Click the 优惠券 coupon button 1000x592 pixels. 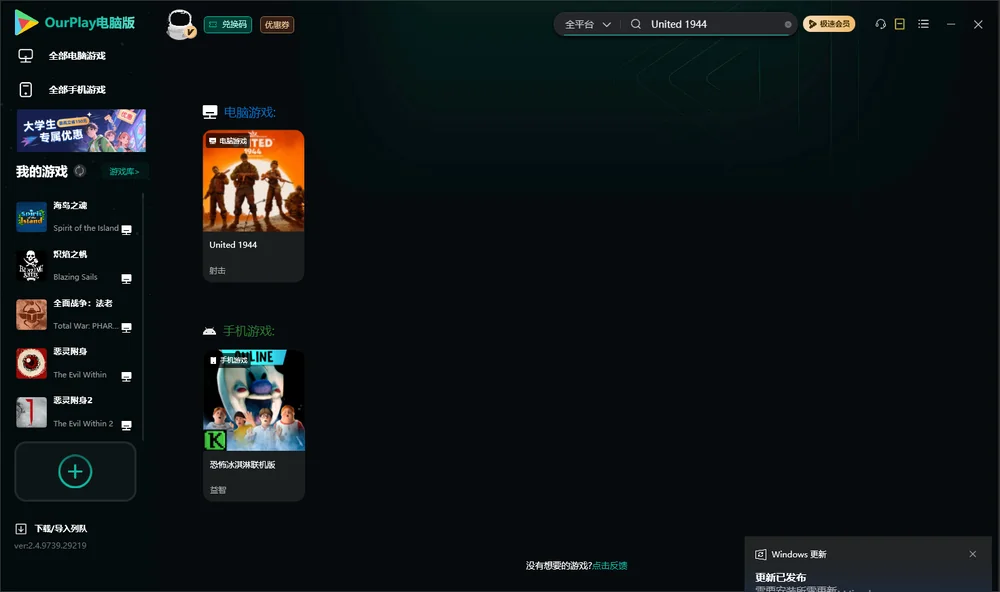[277, 25]
